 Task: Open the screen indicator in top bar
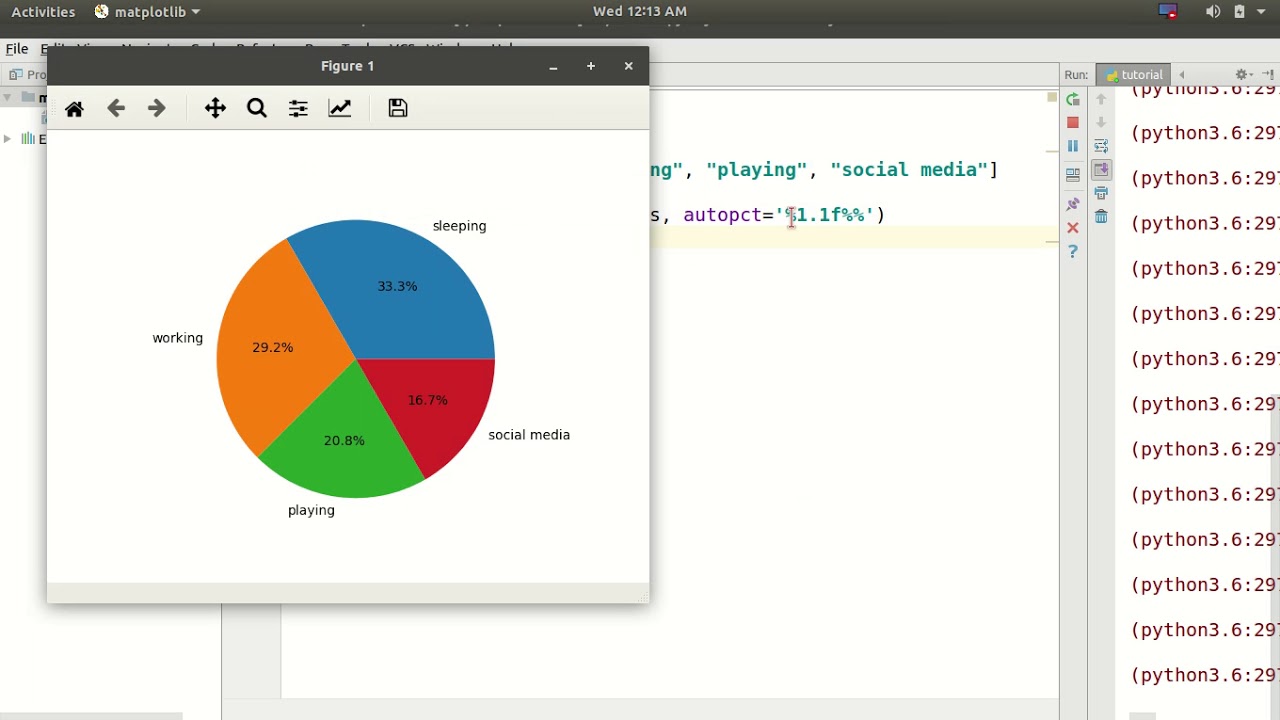coord(1168,12)
